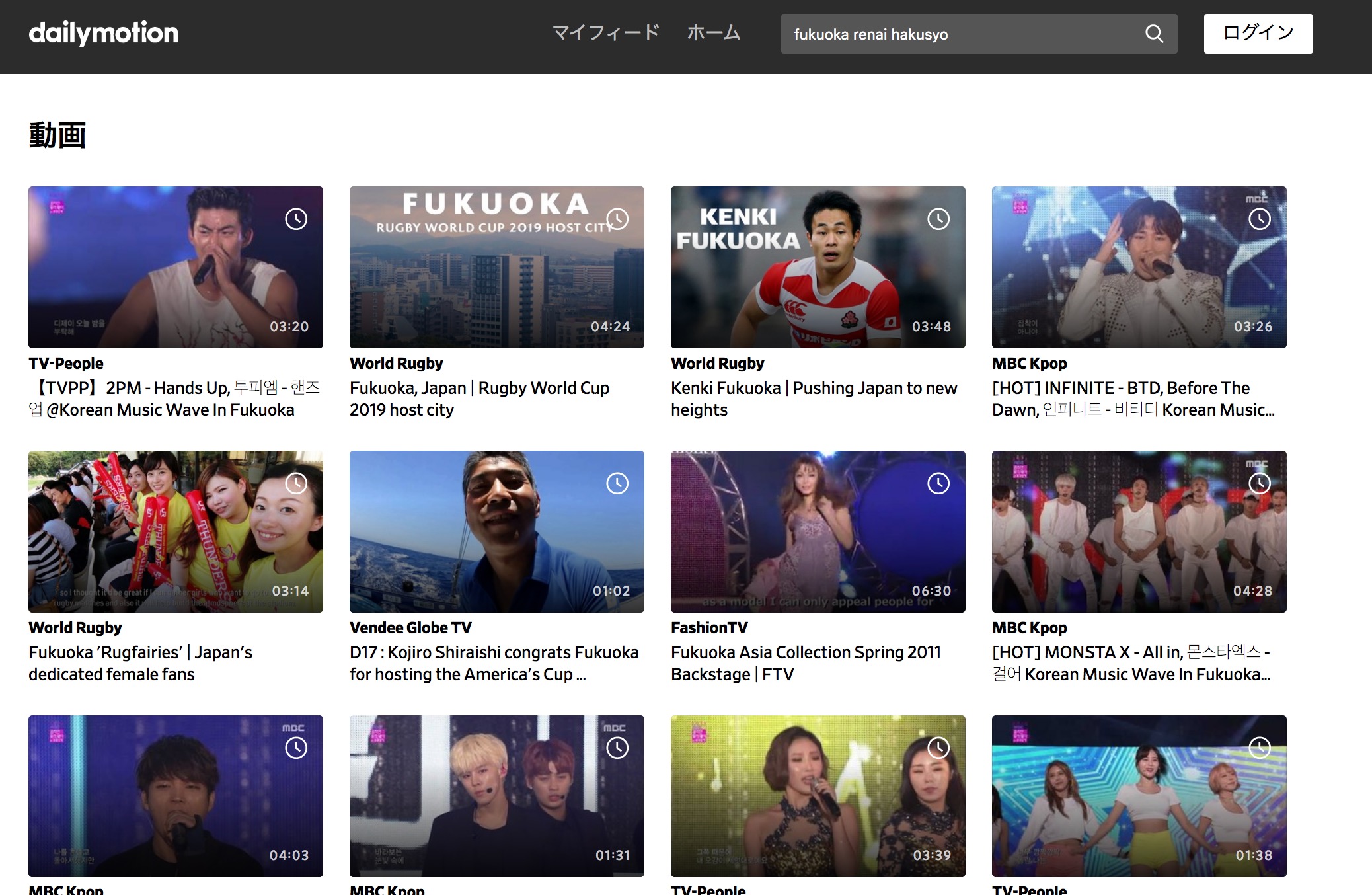Image resolution: width=1372 pixels, height=895 pixels.
Task: Add Kojiro Shiraishi video to watch later
Action: (617, 483)
